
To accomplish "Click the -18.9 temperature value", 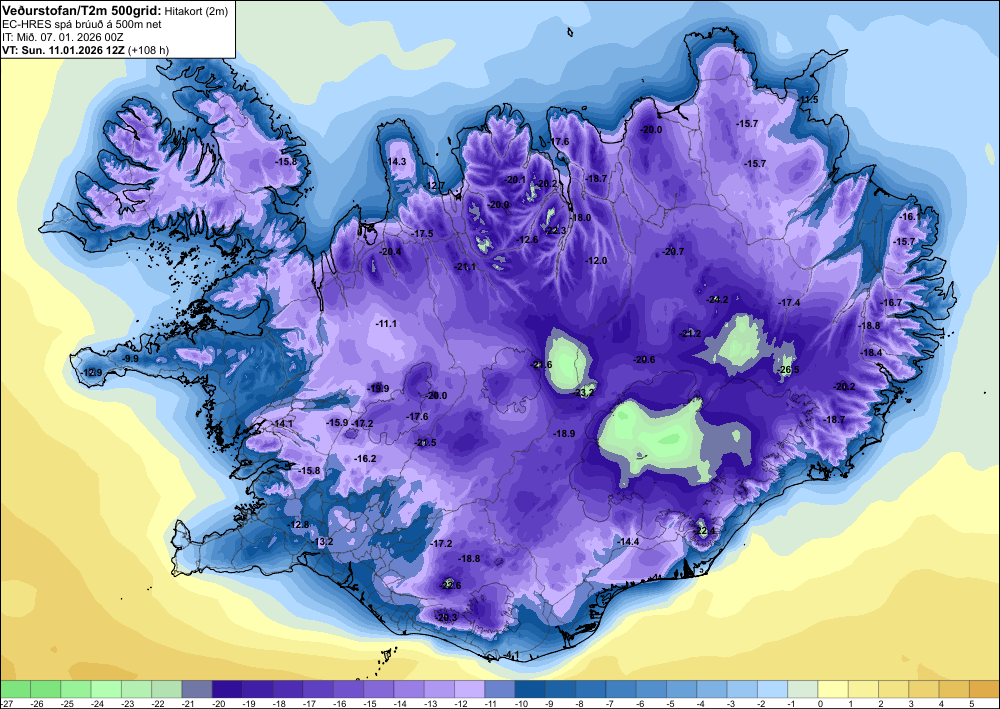I will 564,433.
